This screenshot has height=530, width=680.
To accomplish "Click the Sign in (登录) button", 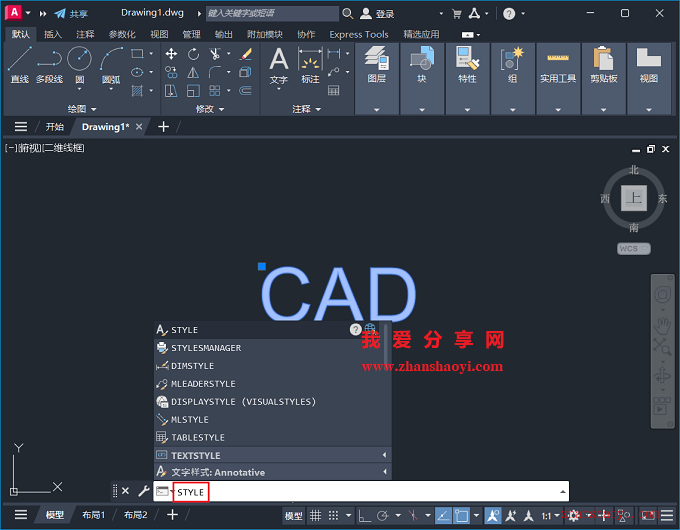I will click(378, 14).
